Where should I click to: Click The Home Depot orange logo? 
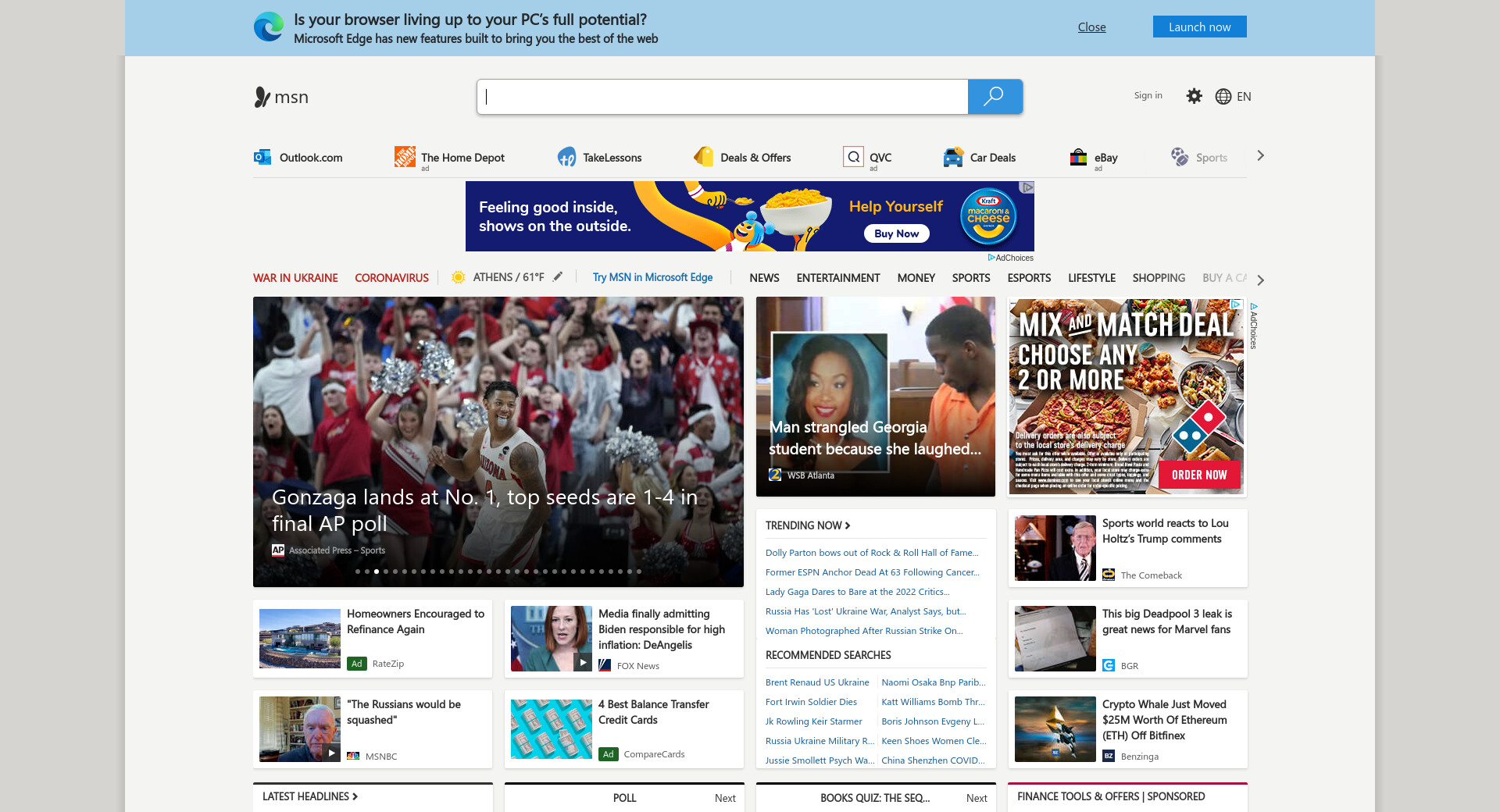click(405, 157)
